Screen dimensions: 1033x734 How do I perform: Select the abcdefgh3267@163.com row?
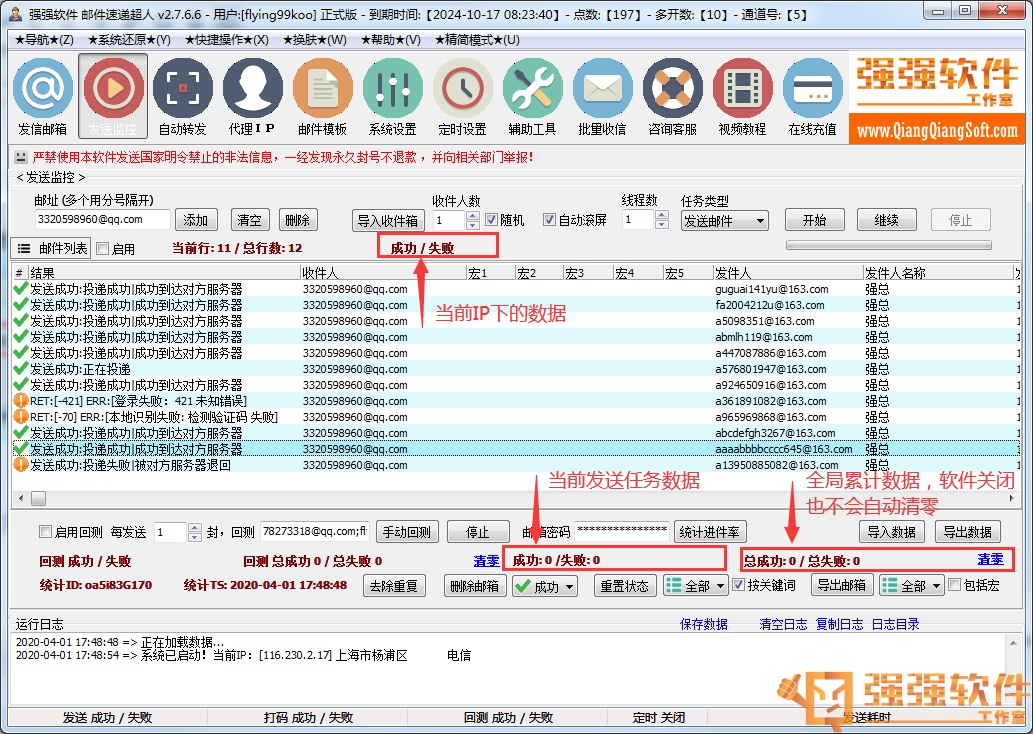(516, 433)
